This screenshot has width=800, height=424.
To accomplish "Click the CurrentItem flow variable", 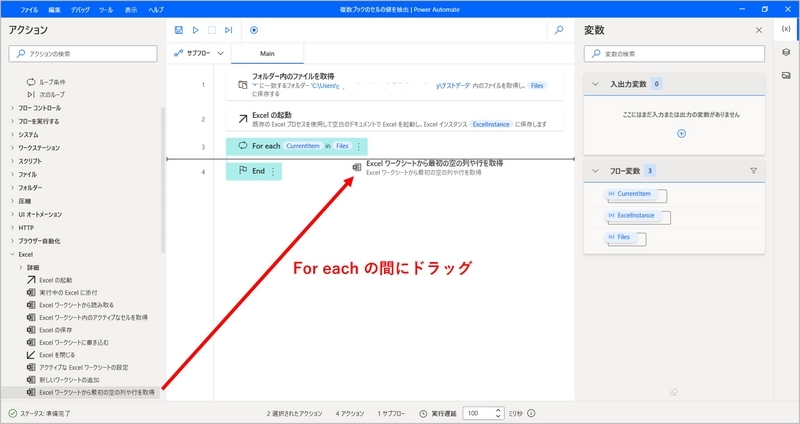I will coord(633,194).
